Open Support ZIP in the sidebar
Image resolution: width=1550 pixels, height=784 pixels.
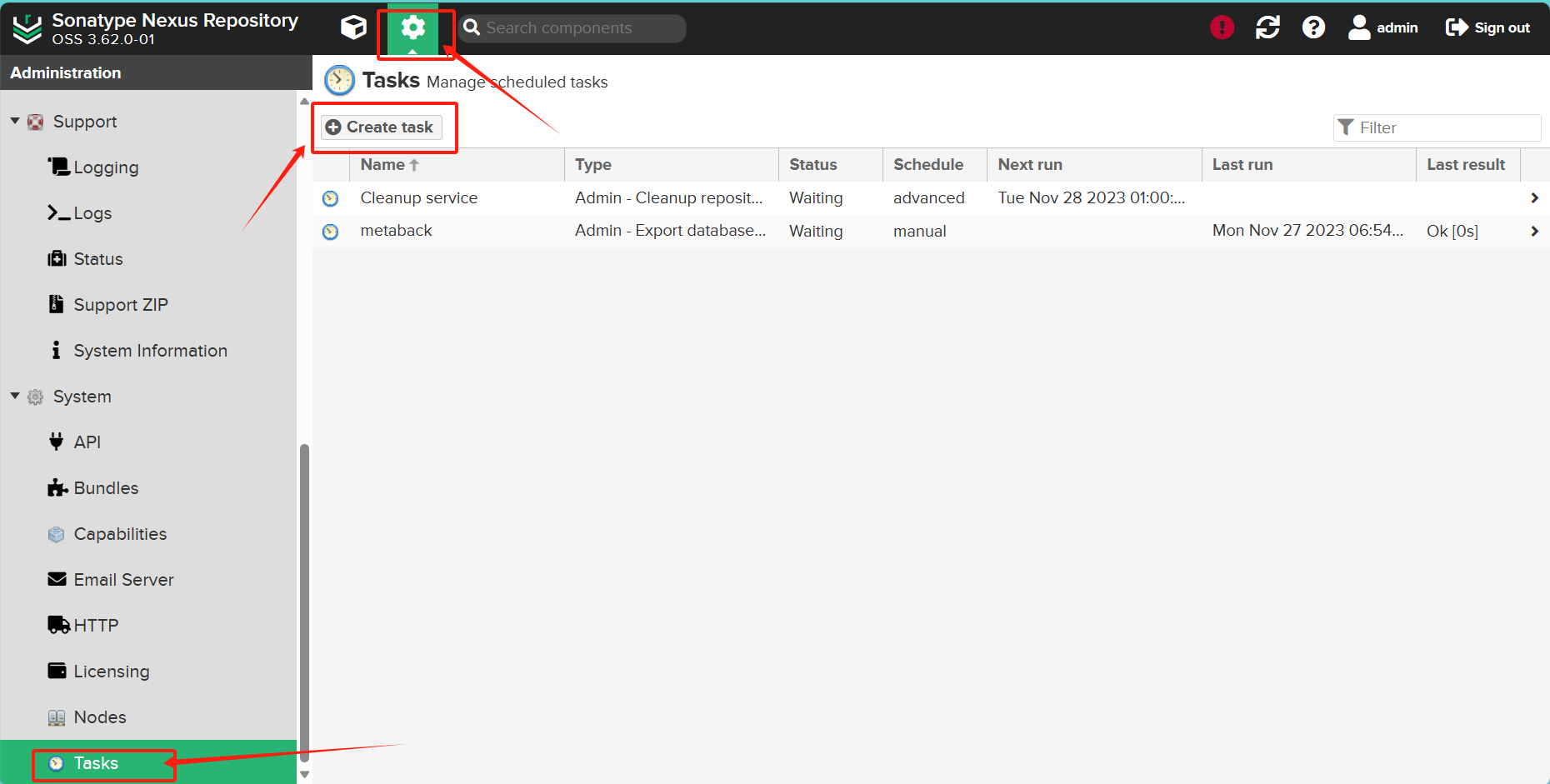pyautogui.click(x=121, y=305)
